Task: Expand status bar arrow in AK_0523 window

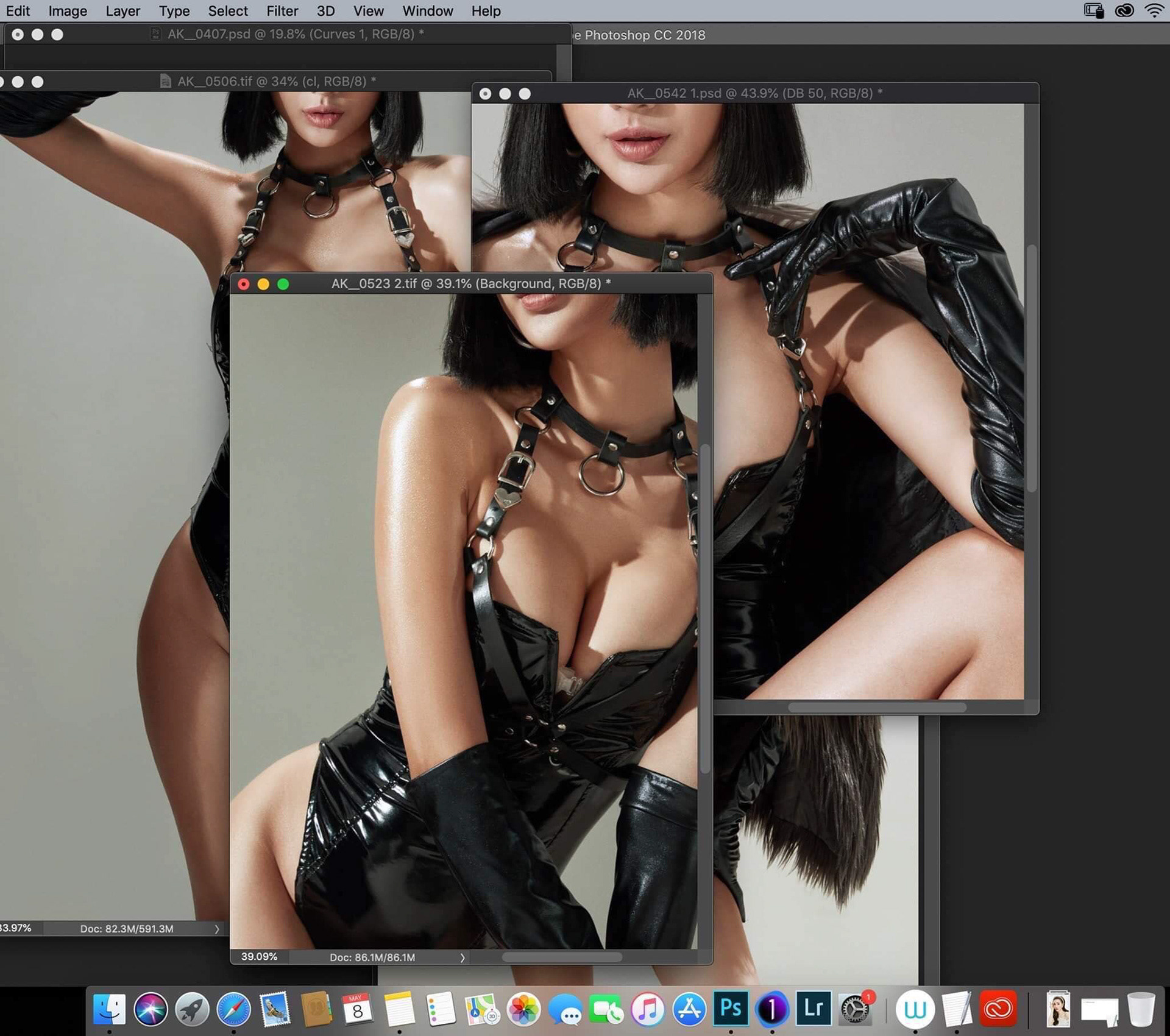Action: coord(463,957)
